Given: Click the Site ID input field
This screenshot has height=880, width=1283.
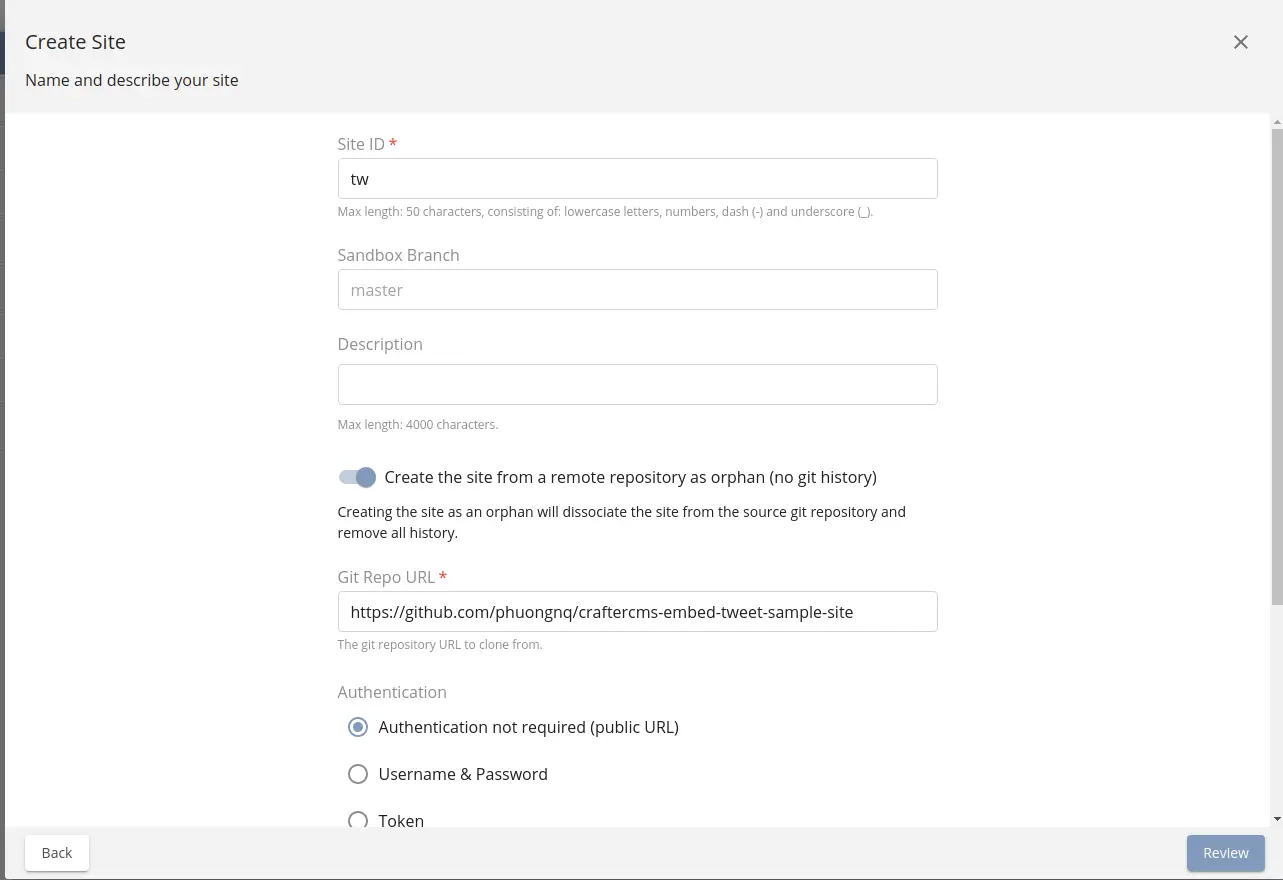Looking at the screenshot, I should (637, 179).
